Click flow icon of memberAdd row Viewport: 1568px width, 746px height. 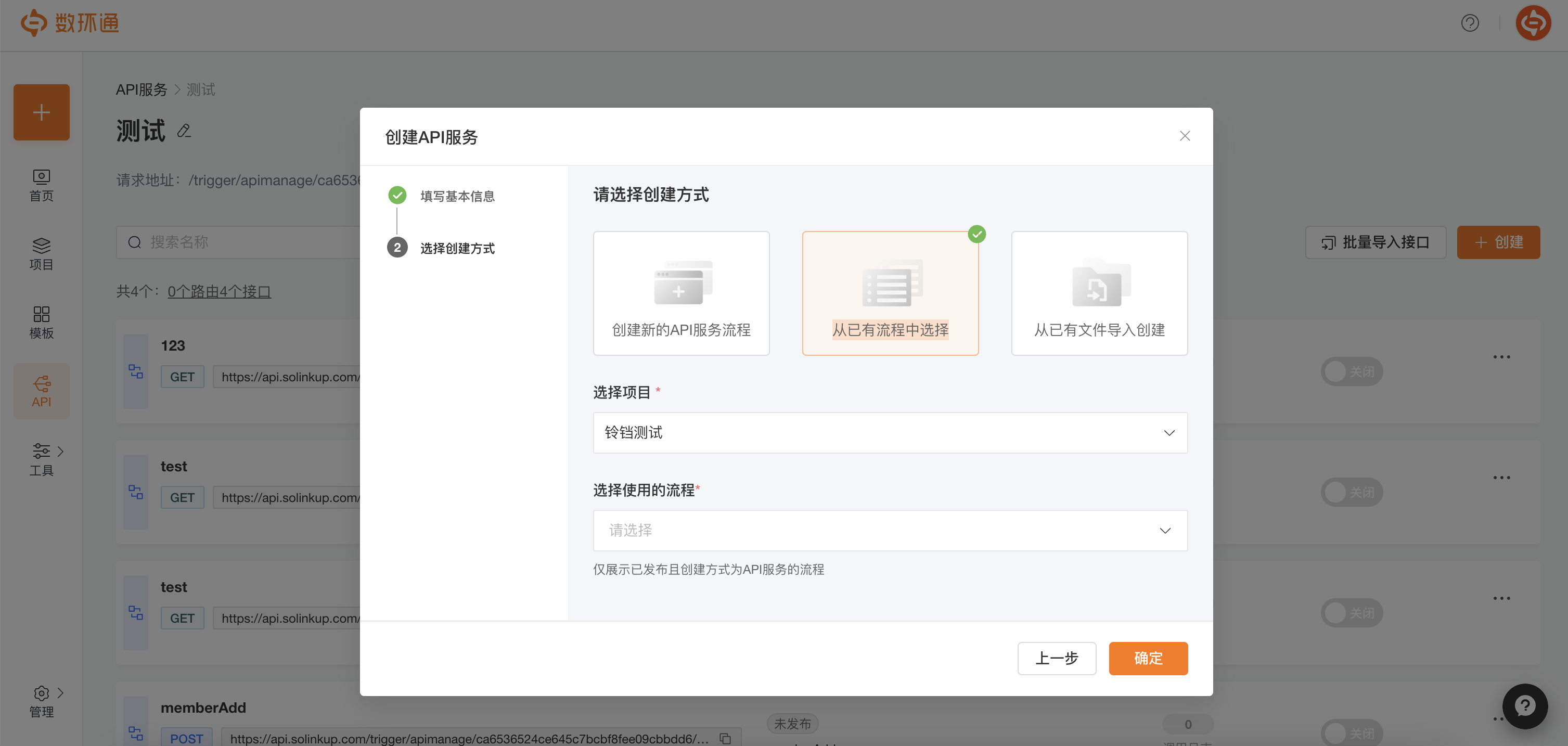click(x=136, y=732)
